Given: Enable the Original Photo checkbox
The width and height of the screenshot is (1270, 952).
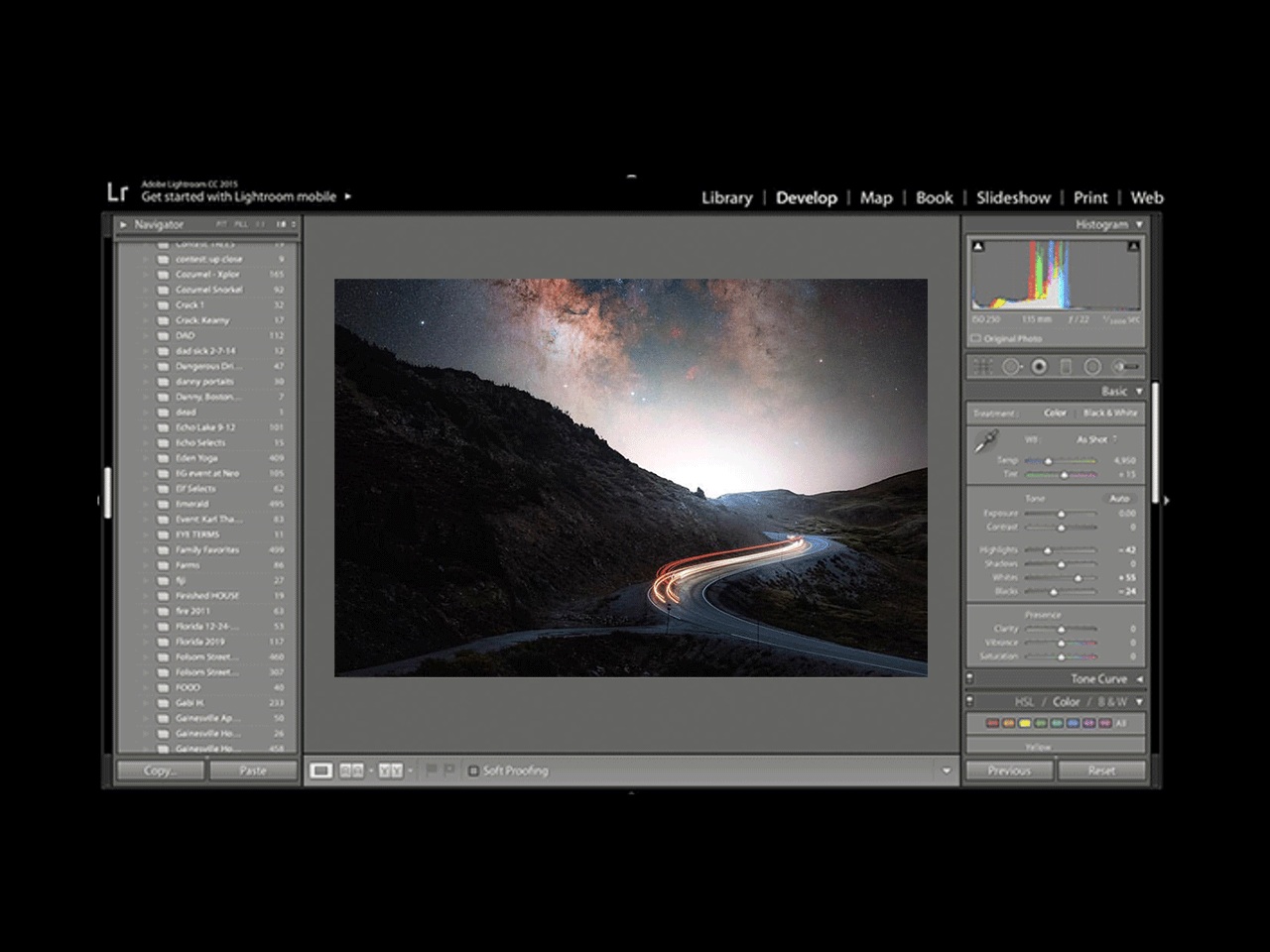Looking at the screenshot, I should point(976,339).
